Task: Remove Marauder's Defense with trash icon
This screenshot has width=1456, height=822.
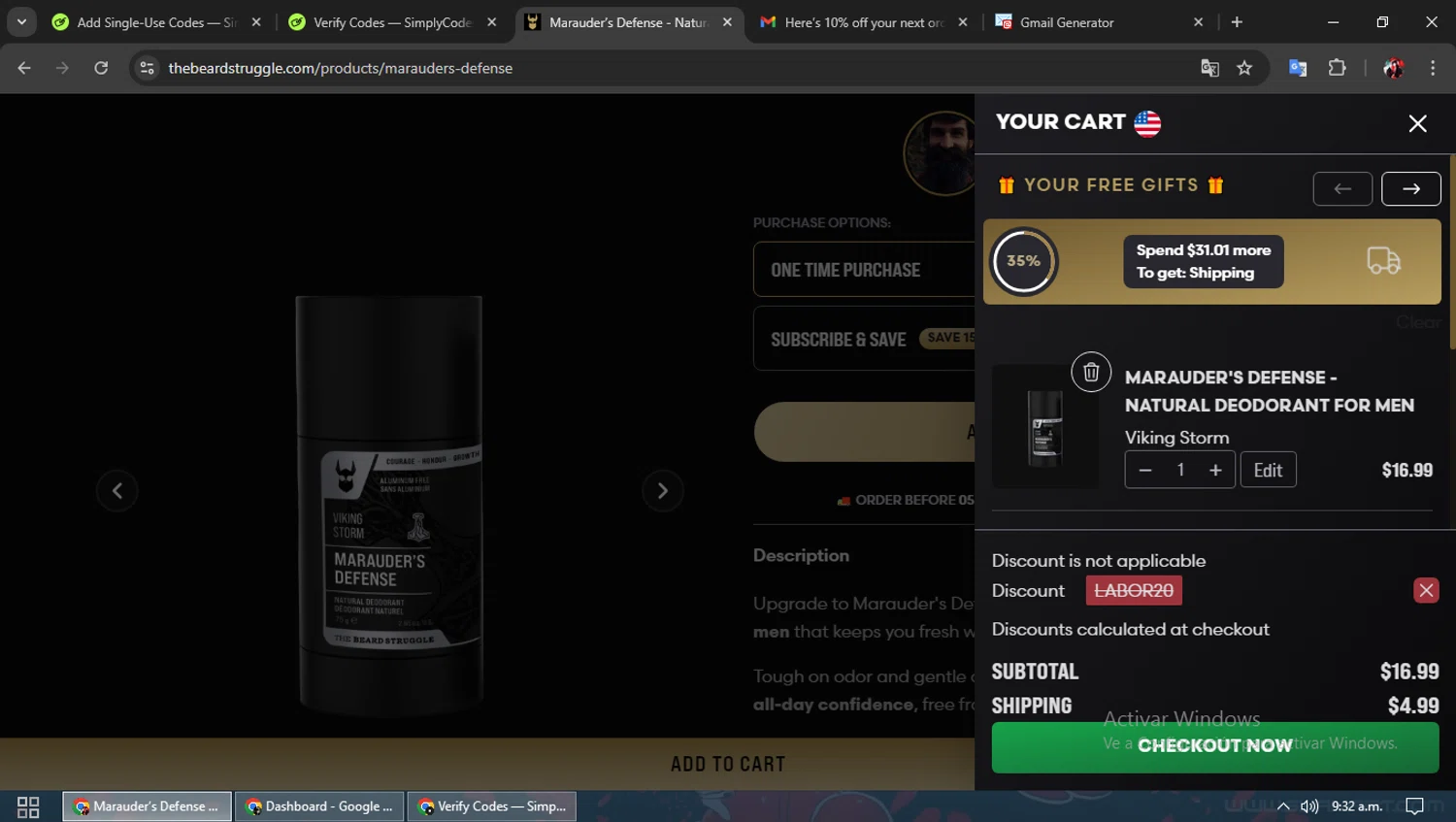Action: pos(1091,372)
